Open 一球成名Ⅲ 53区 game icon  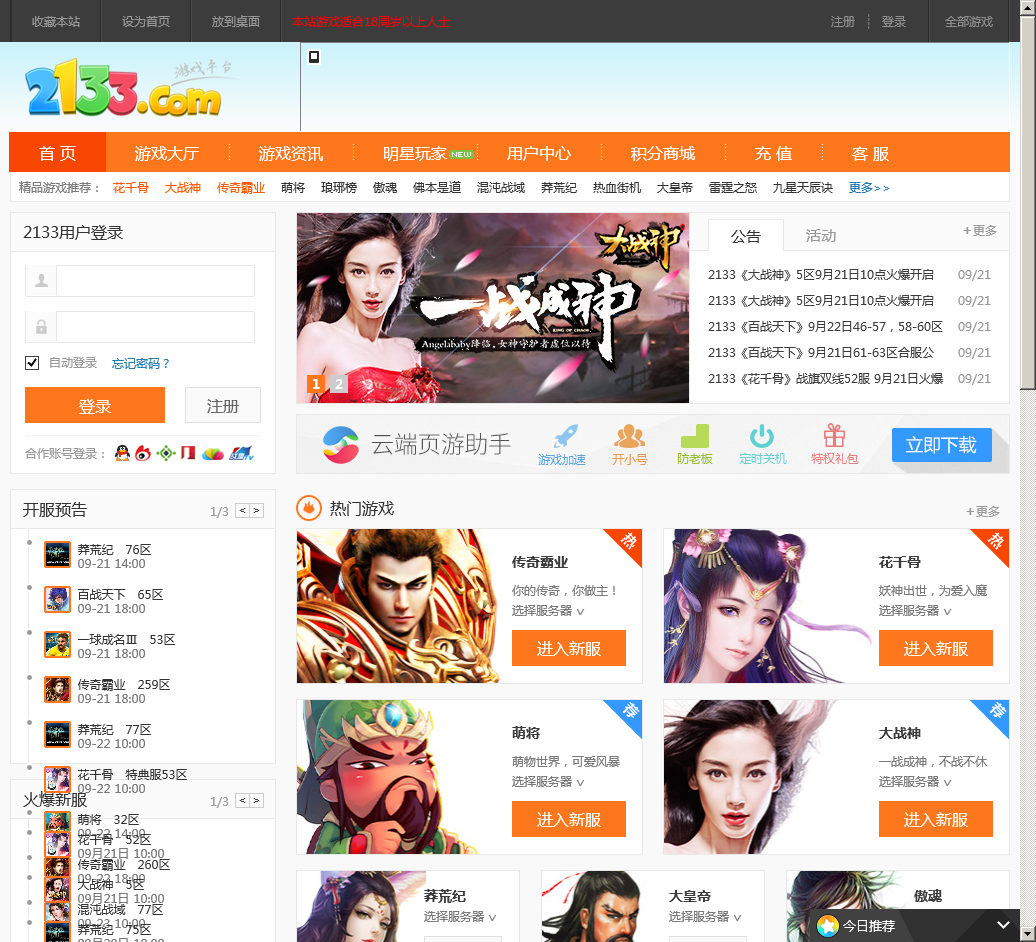click(x=57, y=644)
